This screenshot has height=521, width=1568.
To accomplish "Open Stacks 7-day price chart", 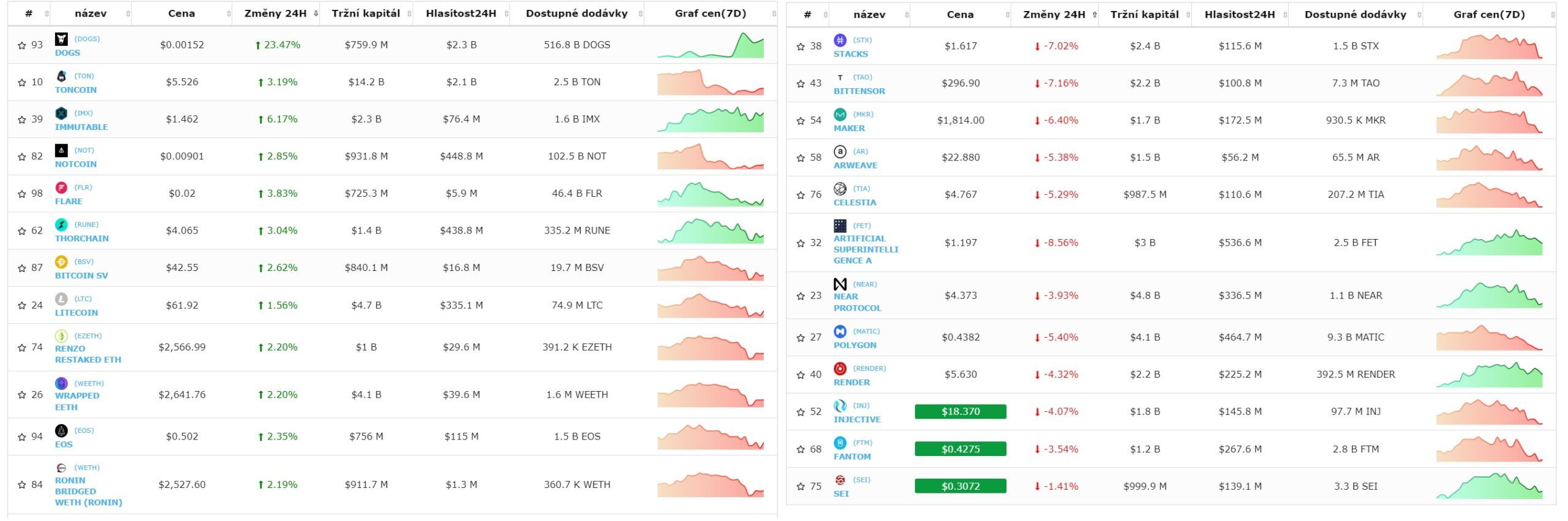I will (1490, 47).
